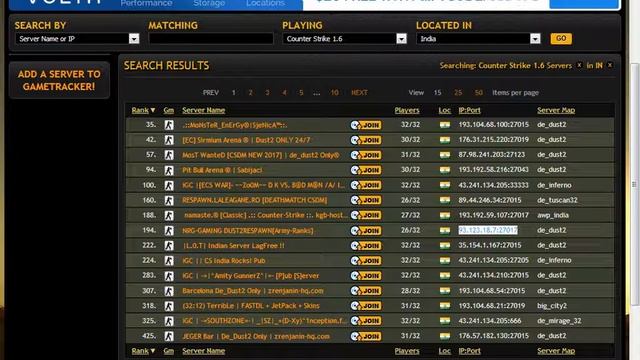The width and height of the screenshot is (640, 360).
Task: View 50 items per page
Action: [x=478, y=93]
